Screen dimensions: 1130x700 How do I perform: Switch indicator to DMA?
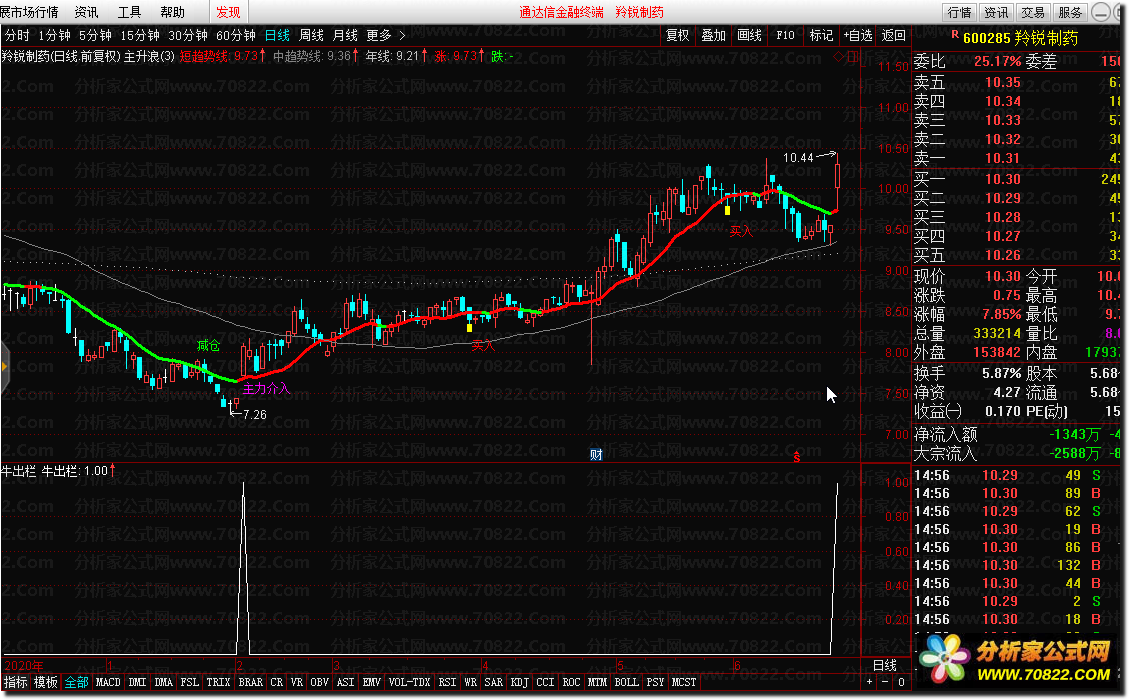(164, 682)
